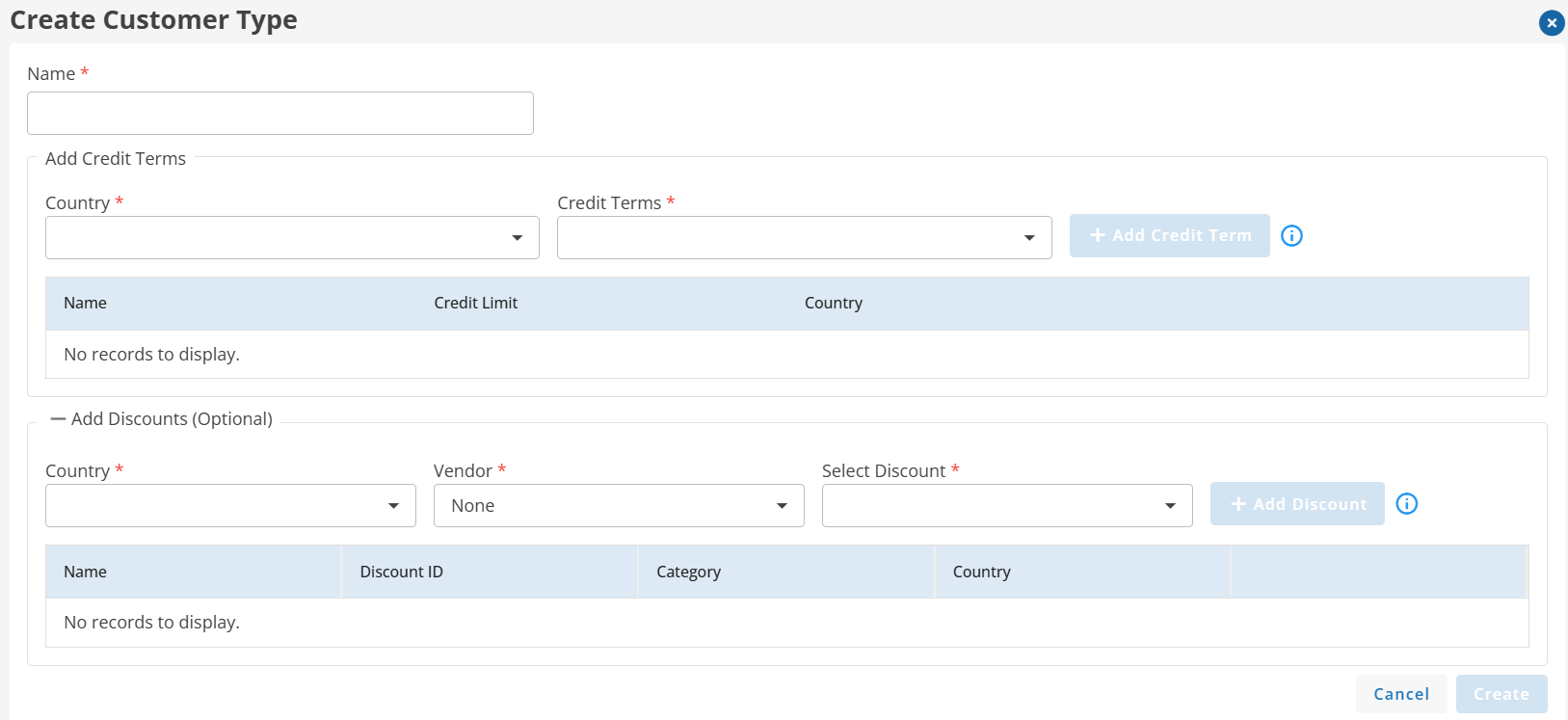Click the Cancel button
Viewport: 1568px width, 720px height.
[1401, 694]
